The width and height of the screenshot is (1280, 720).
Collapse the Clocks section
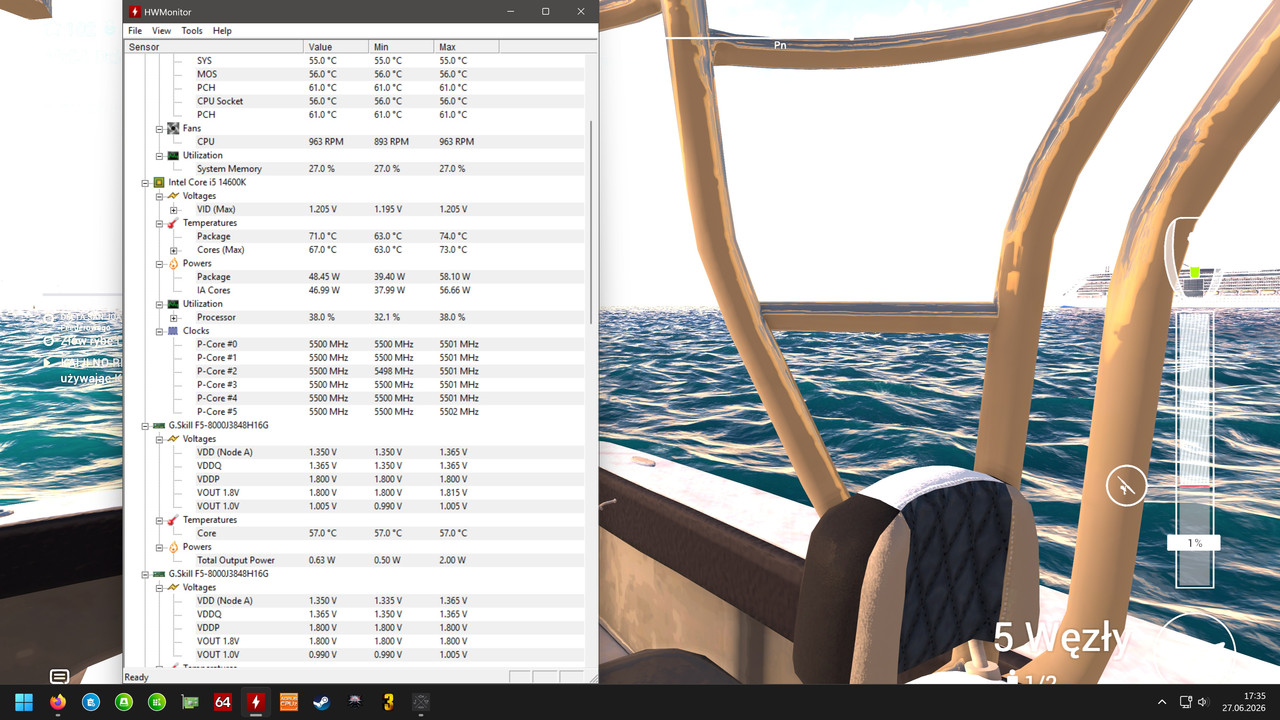[159, 330]
